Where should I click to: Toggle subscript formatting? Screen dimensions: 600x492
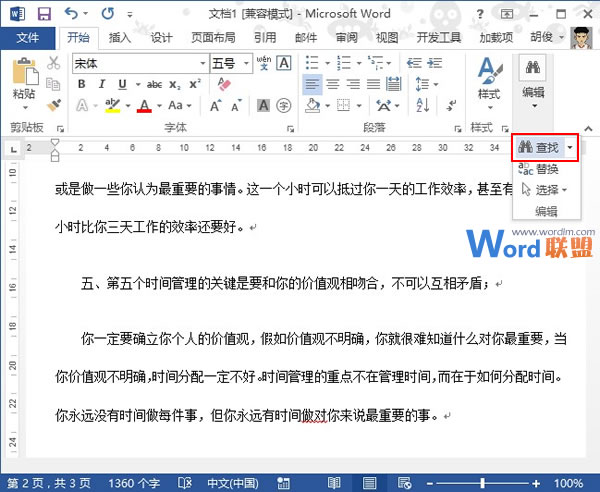(x=174, y=85)
